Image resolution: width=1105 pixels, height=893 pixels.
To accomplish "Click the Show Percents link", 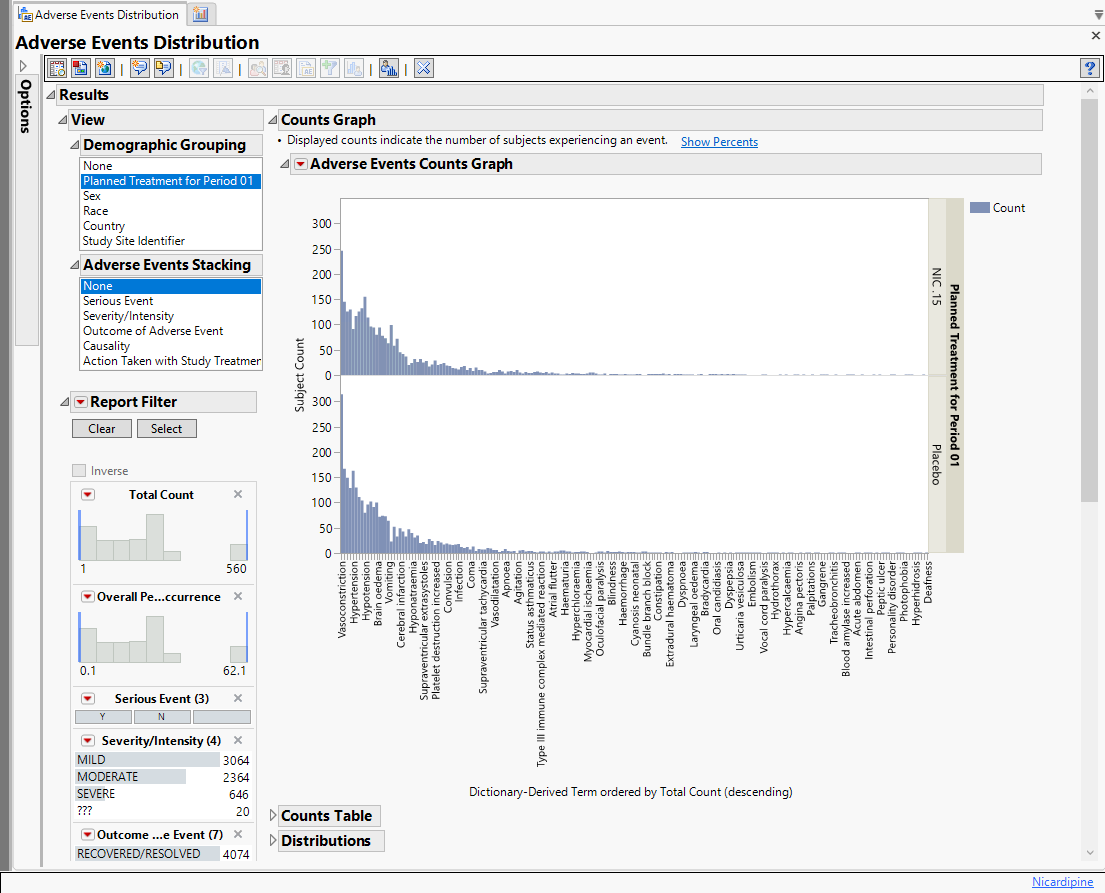I will tap(719, 142).
